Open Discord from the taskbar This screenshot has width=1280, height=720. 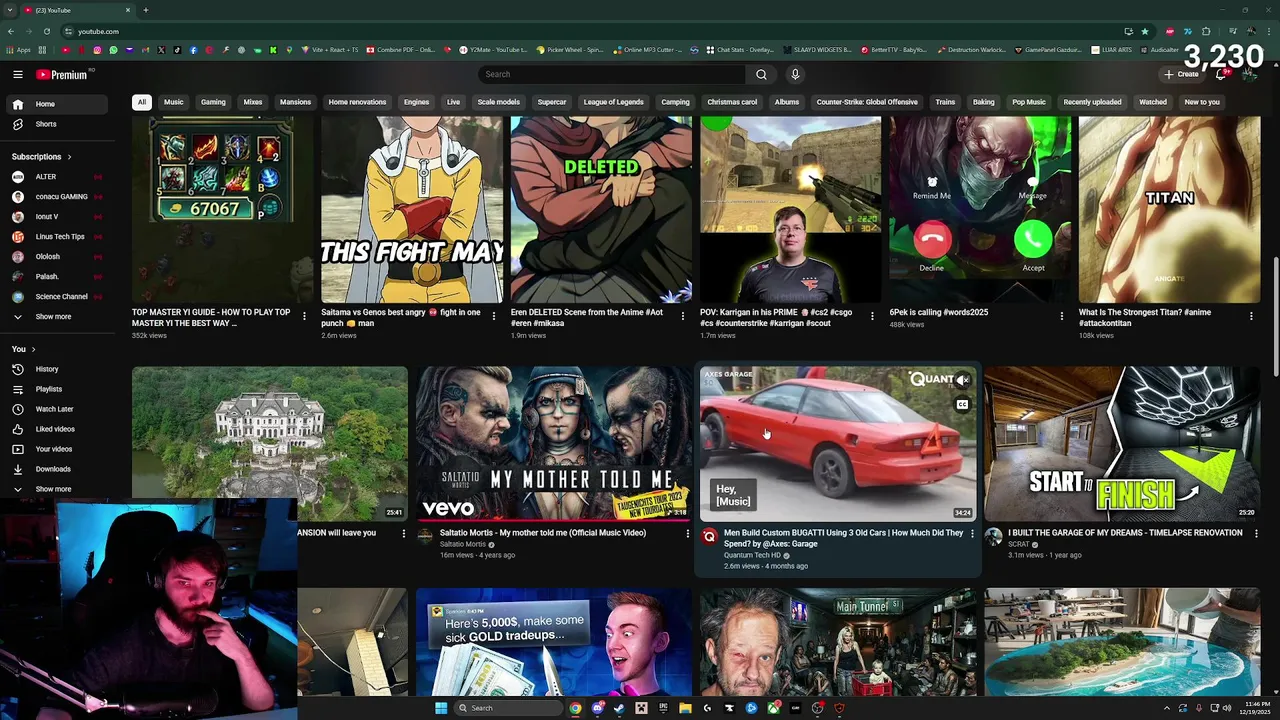597,708
